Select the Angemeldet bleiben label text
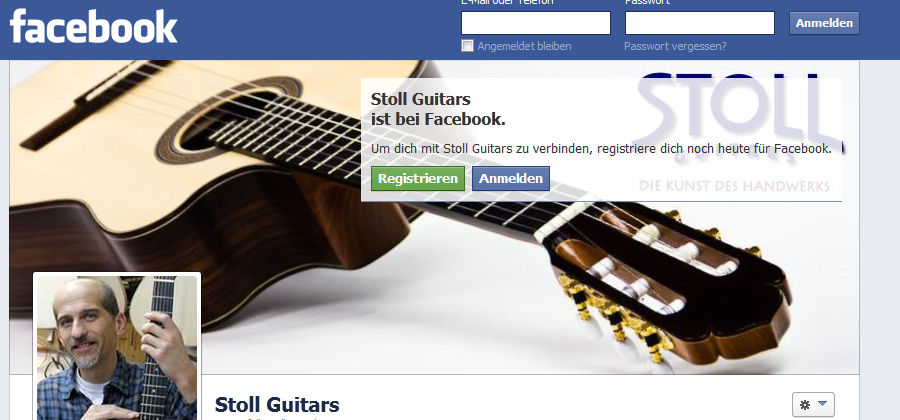Screen dimensions: 900x420 click(x=525, y=46)
